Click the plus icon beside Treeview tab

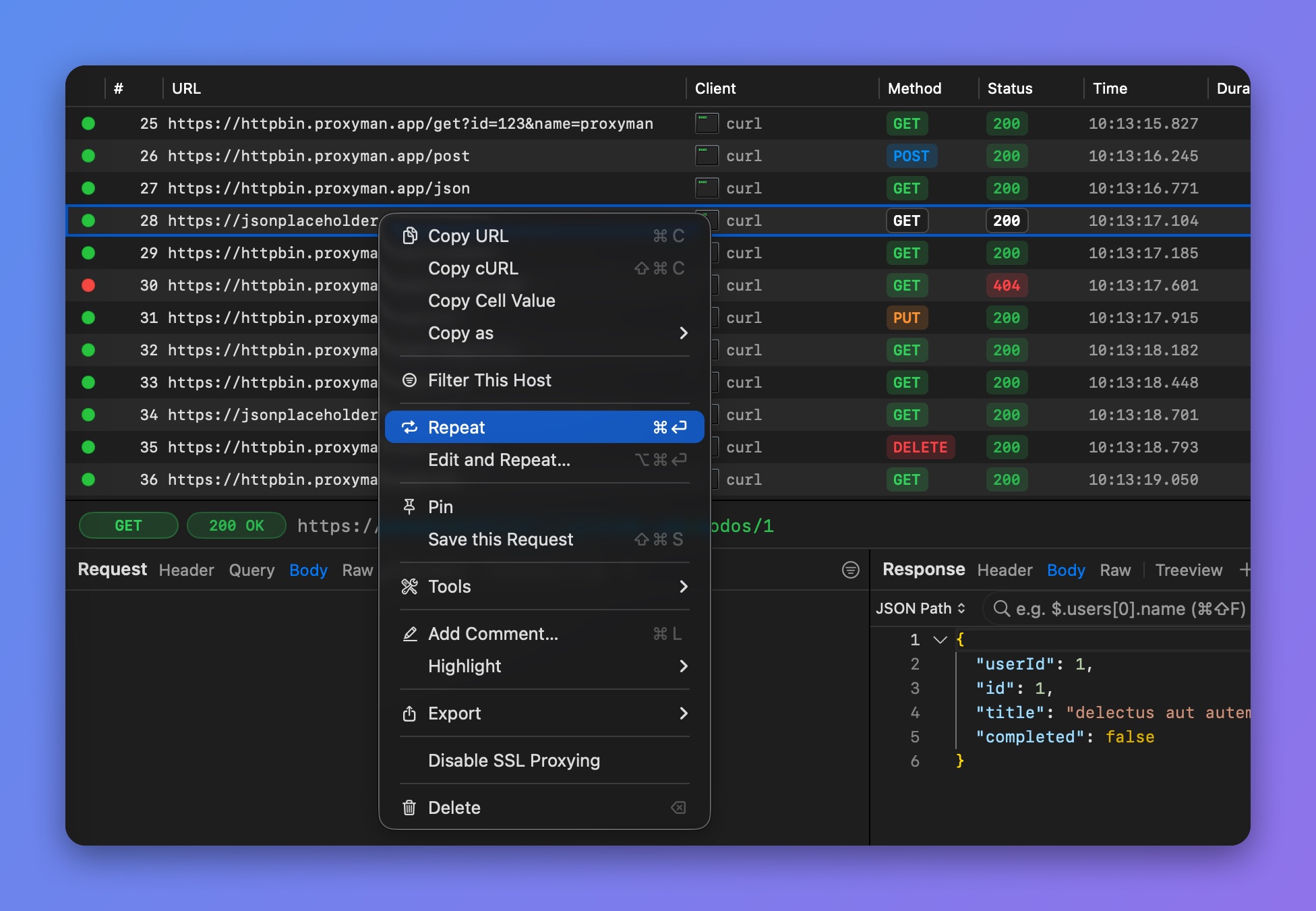(1245, 570)
